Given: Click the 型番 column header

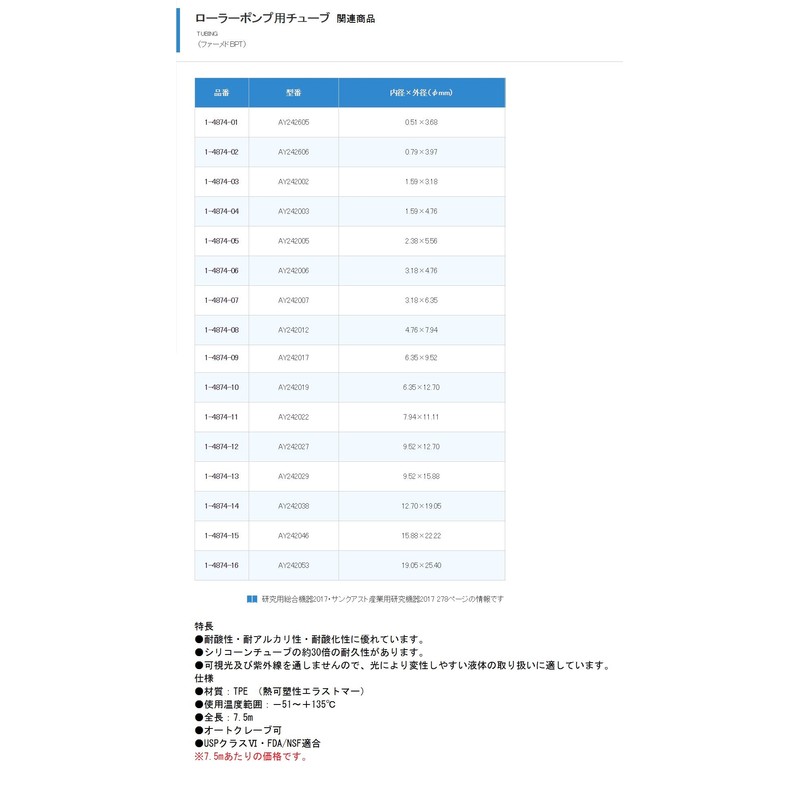Looking at the screenshot, I should (293, 92).
